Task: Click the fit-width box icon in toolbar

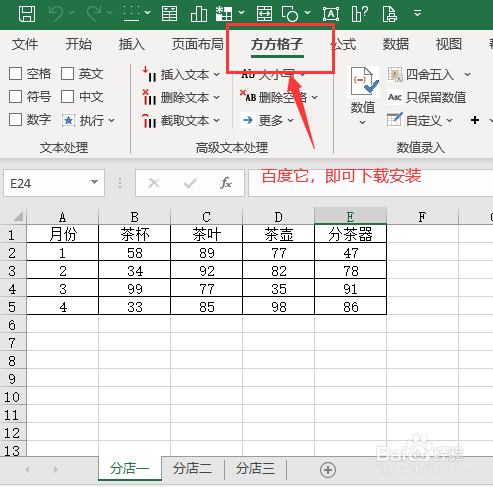Action: 264,14
